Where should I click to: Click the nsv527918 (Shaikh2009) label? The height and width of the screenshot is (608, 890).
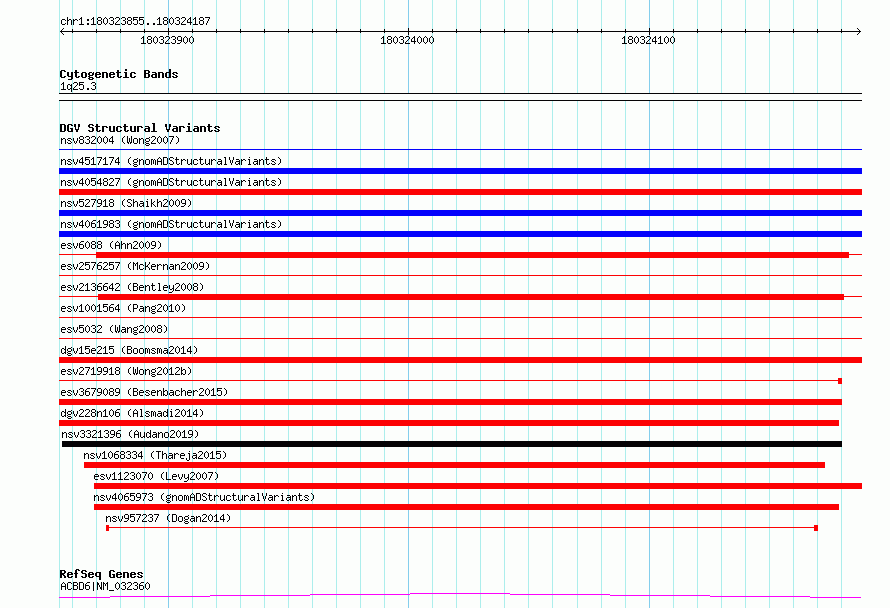[126, 203]
